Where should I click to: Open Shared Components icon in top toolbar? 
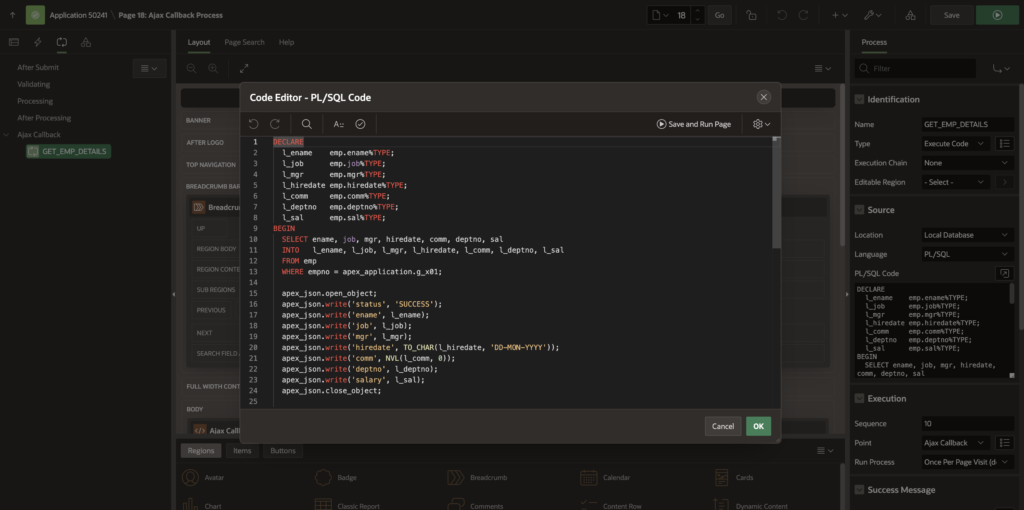pyautogui.click(x=909, y=15)
